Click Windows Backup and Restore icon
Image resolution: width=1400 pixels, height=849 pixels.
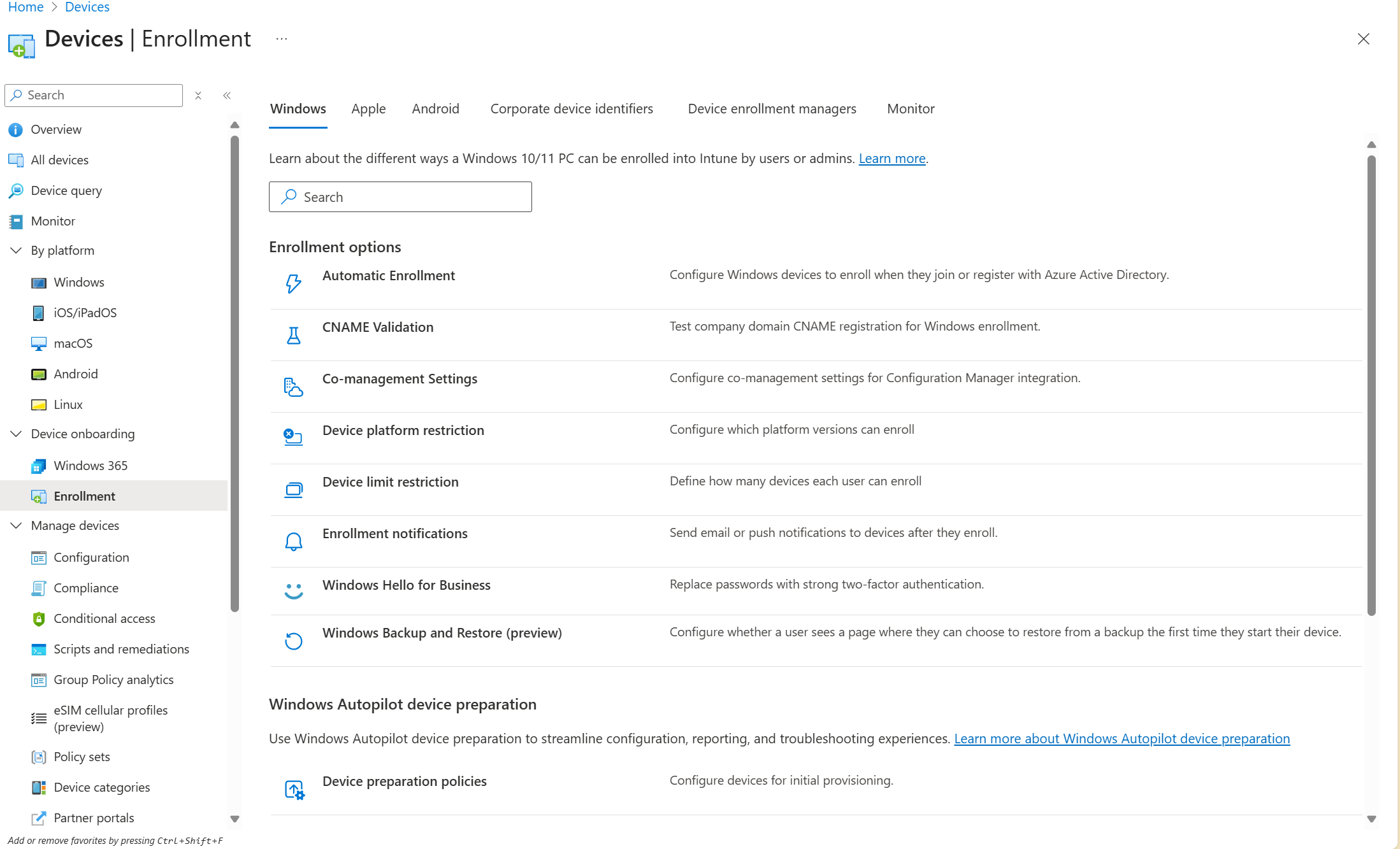point(293,641)
